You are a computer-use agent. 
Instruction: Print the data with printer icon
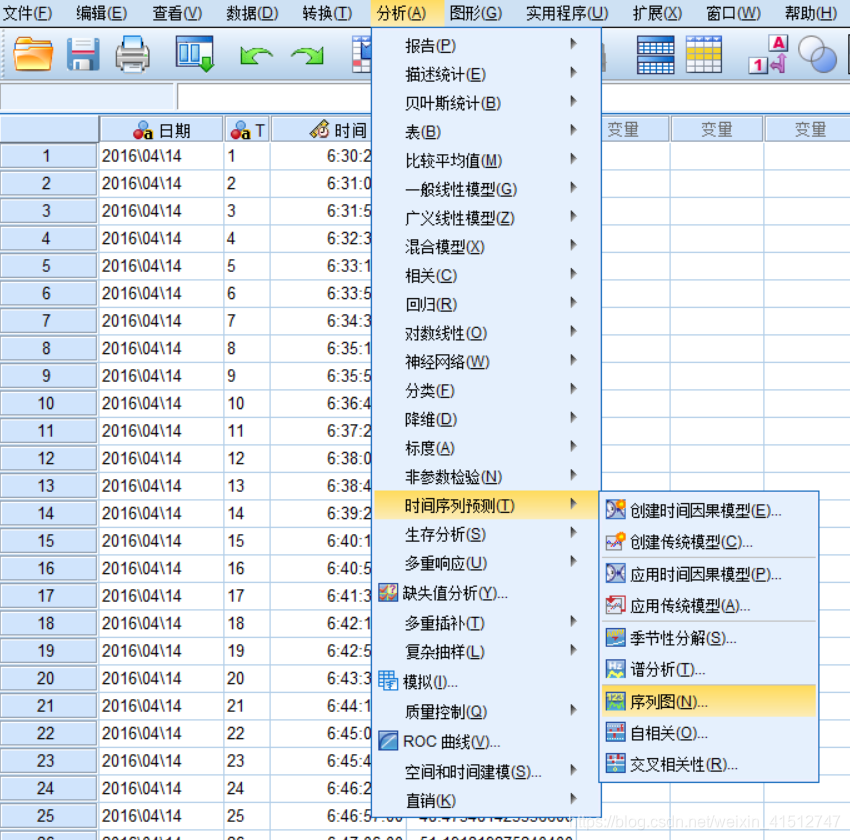point(132,54)
